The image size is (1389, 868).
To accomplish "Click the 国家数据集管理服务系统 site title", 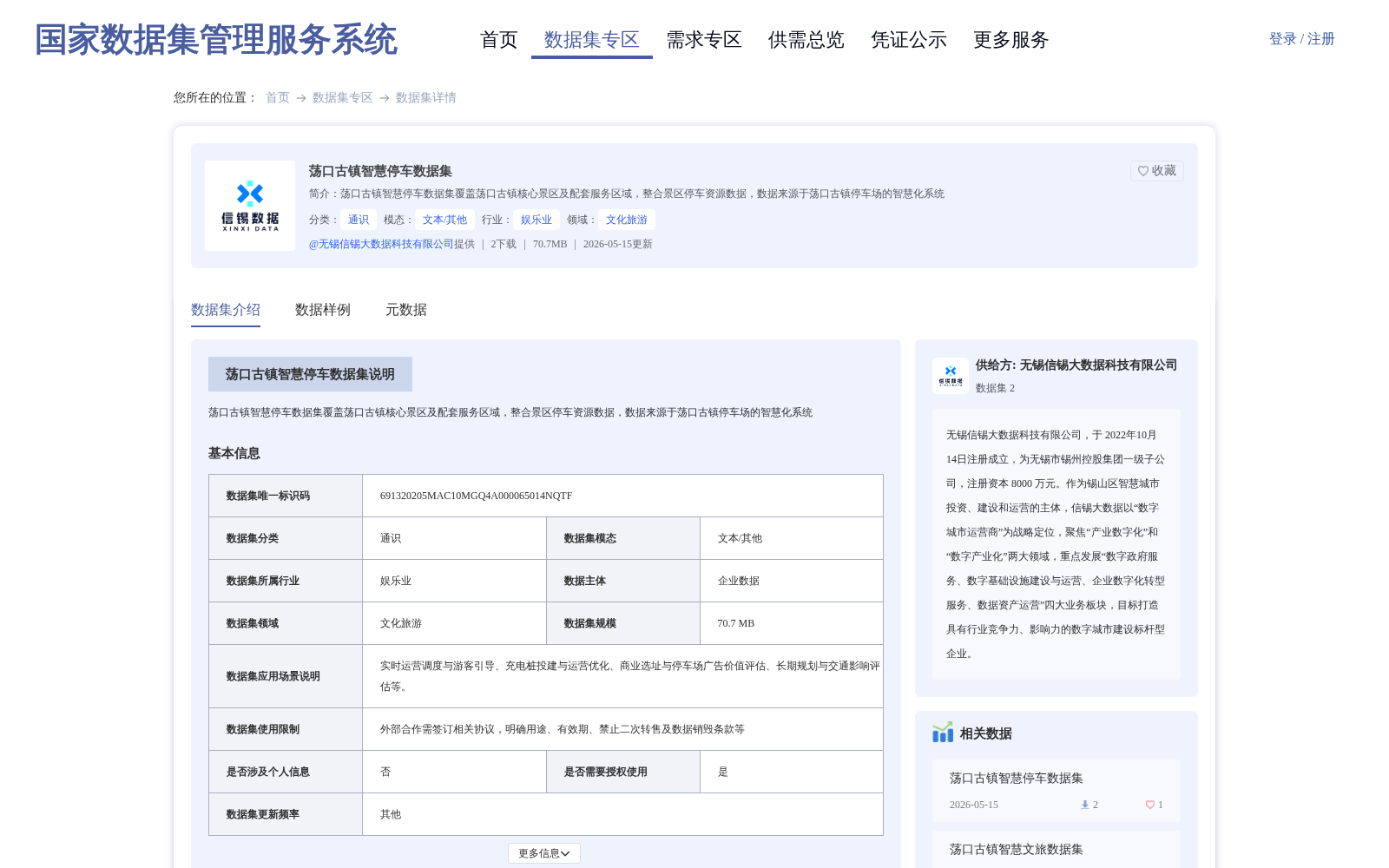I will (x=216, y=40).
